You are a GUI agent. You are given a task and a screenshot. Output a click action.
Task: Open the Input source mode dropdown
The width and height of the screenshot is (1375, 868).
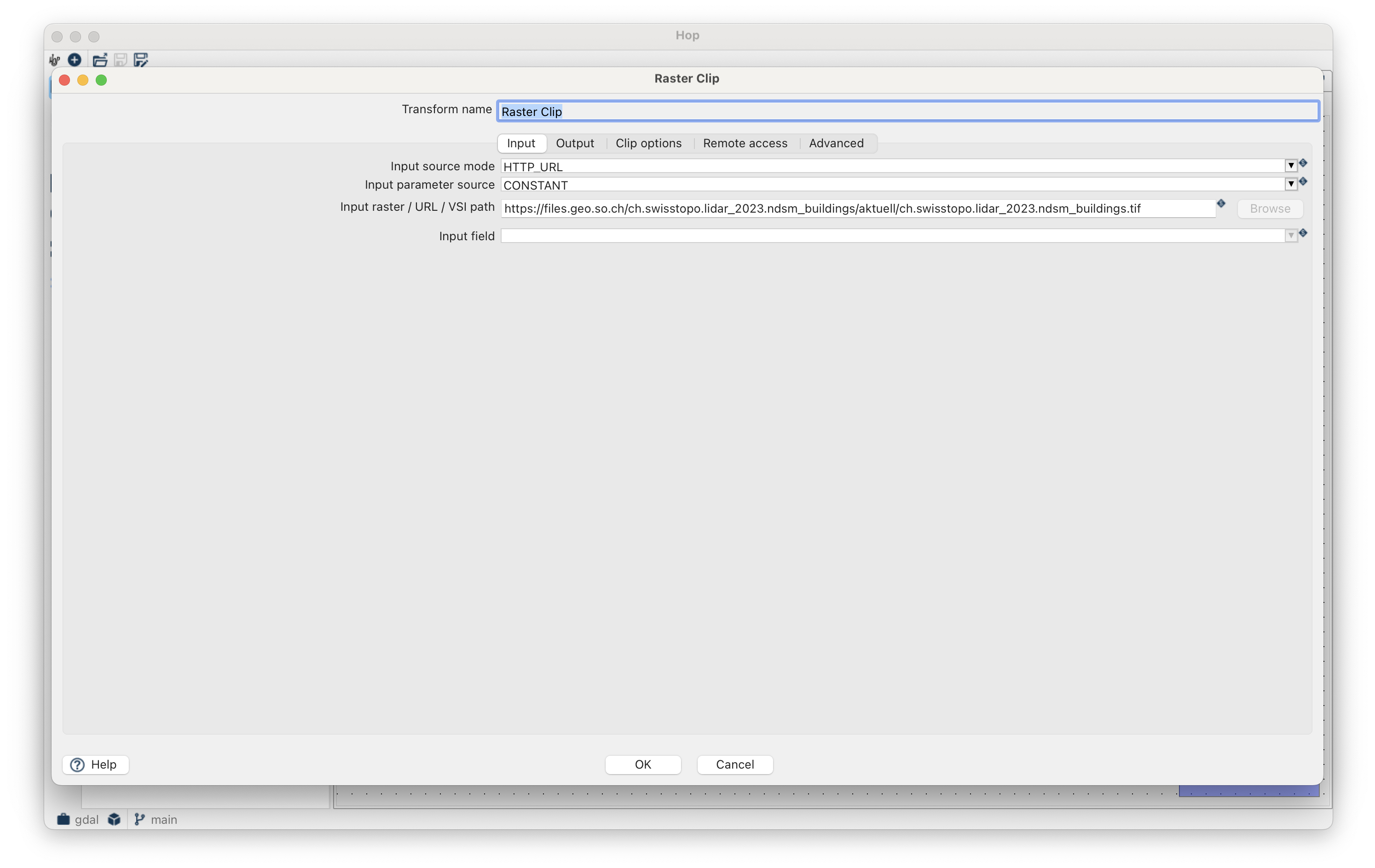click(x=1290, y=166)
